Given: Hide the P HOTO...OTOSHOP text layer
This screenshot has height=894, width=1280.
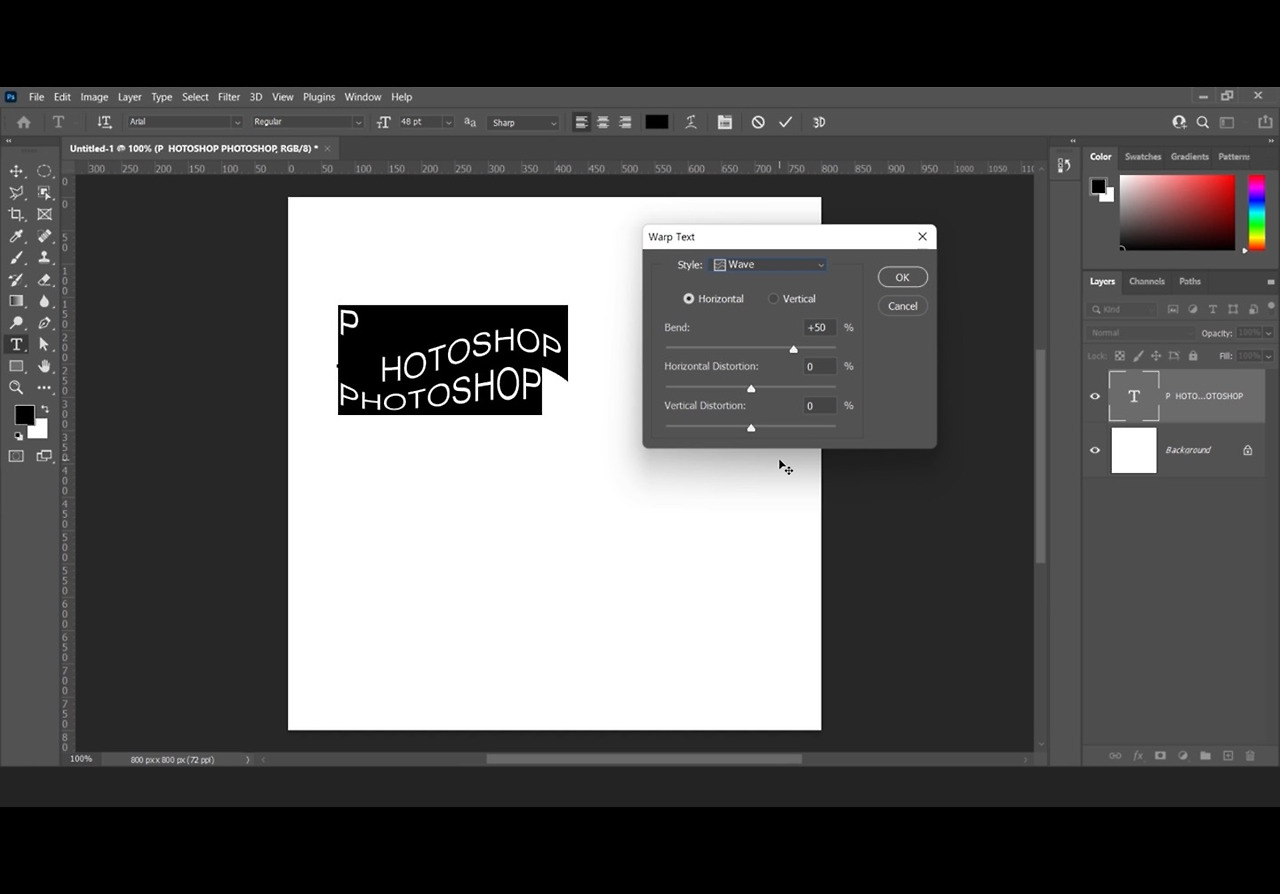Looking at the screenshot, I should [1095, 396].
